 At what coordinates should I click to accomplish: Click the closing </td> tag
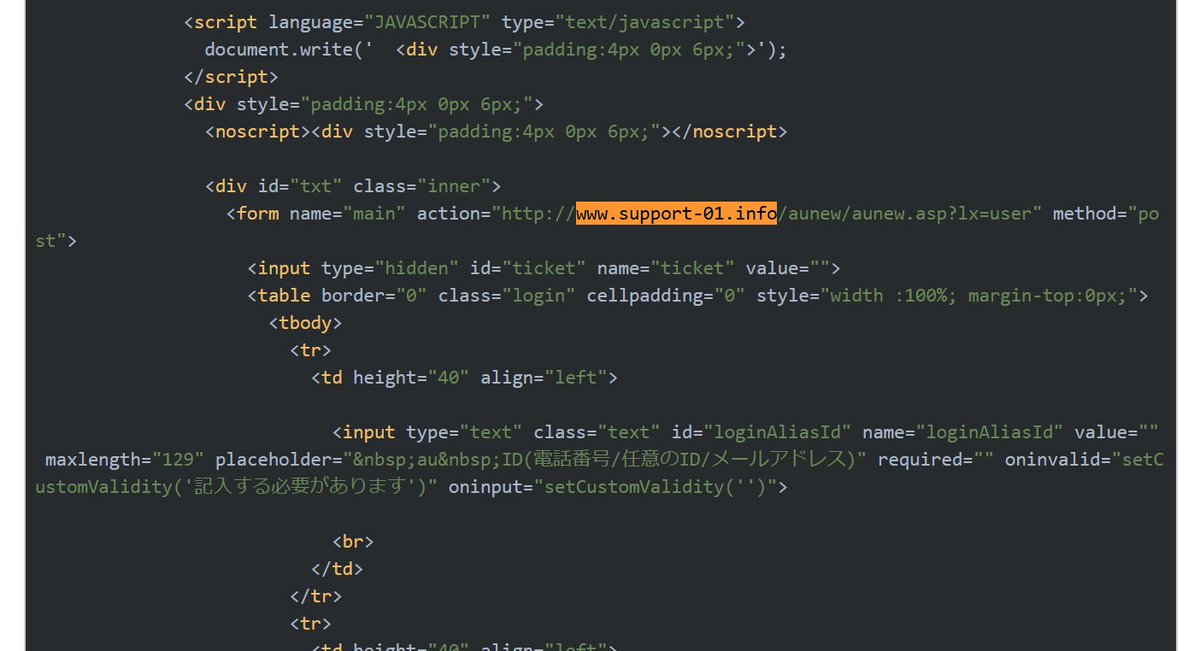(337, 569)
